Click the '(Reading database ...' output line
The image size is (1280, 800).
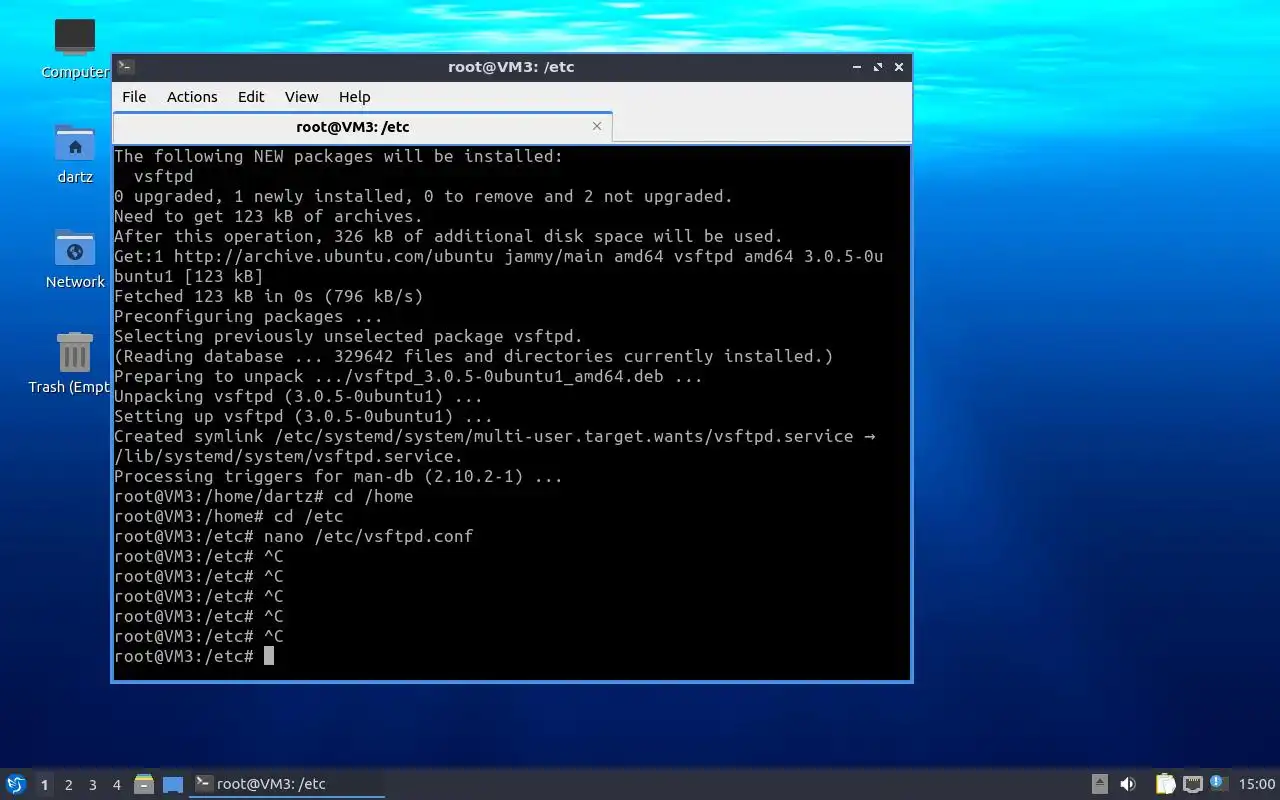point(474,356)
